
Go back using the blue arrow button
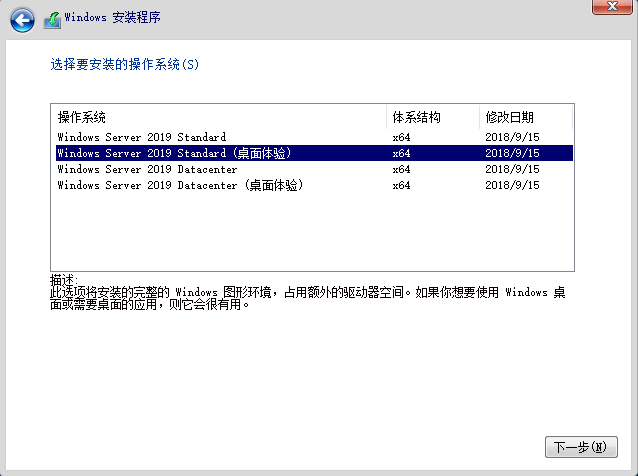(22, 20)
